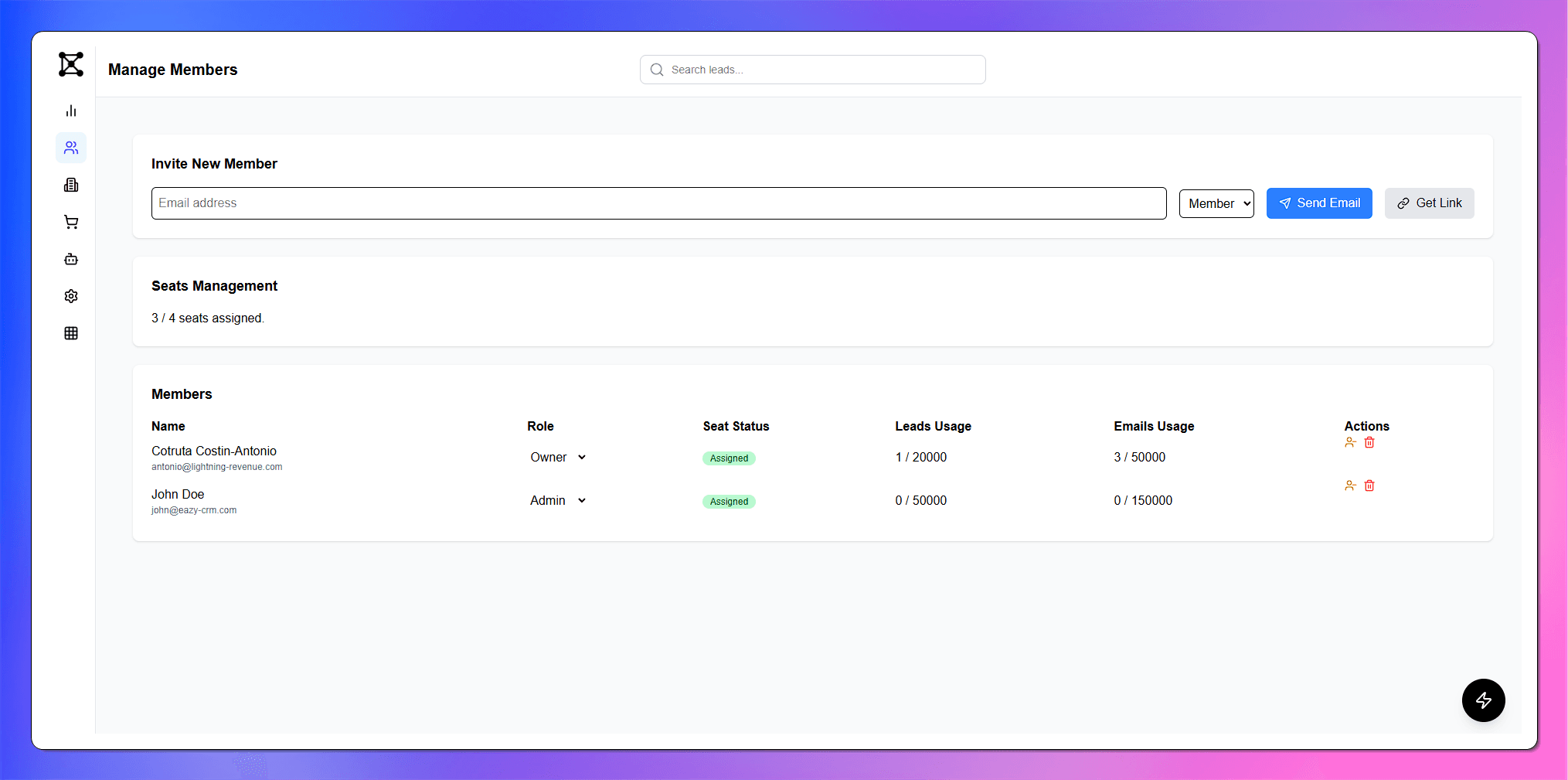Click the lightning bolt floating button
This screenshot has width=1568, height=780.
tap(1483, 700)
